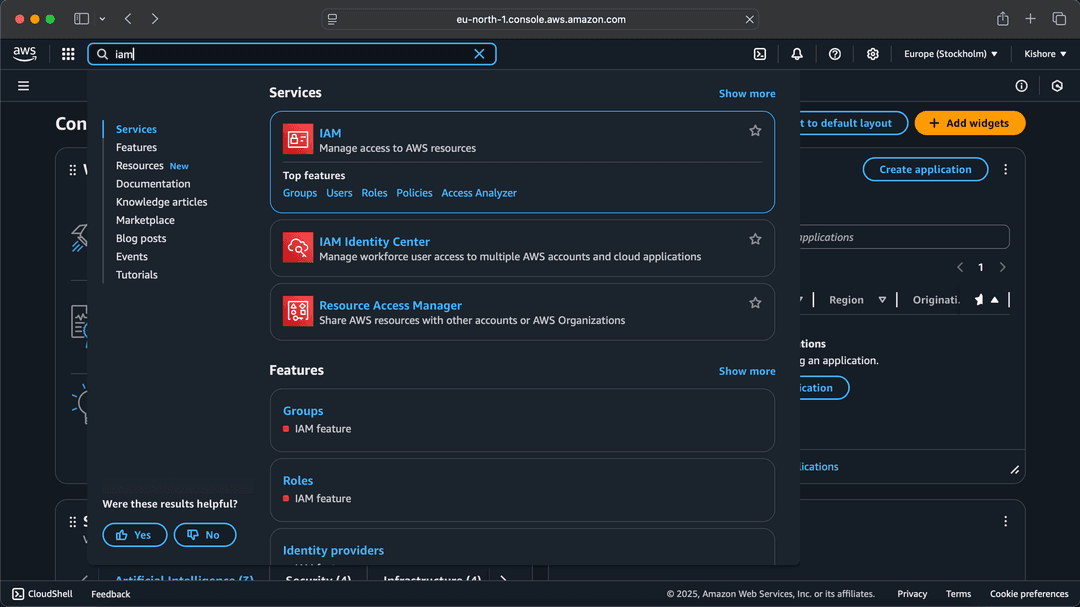Viewport: 1080px width, 607px height.
Task: Star the IAM Identity Center service
Action: pyautogui.click(x=755, y=240)
